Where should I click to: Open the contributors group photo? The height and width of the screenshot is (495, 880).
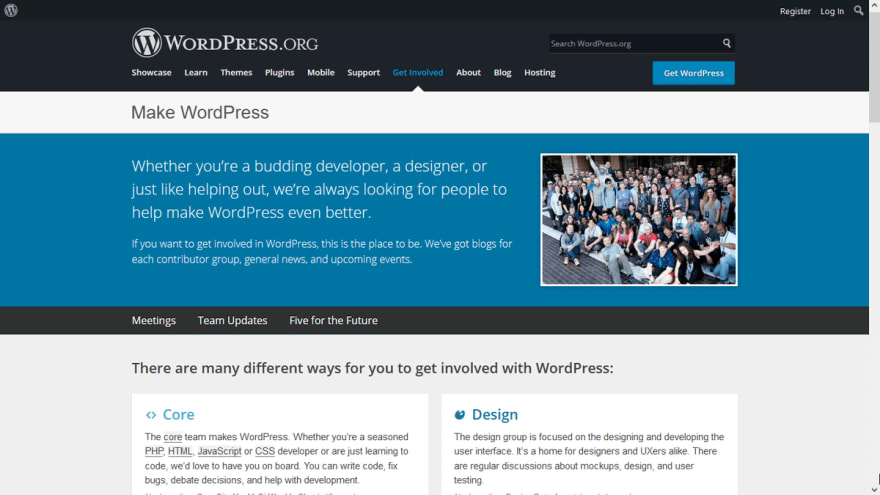[639, 219]
